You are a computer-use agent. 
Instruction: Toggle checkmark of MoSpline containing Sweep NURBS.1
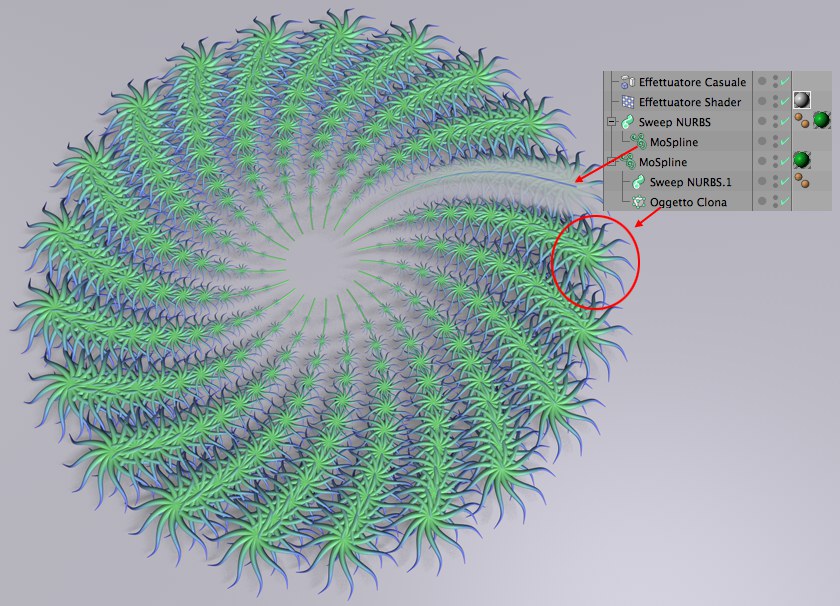pyautogui.click(x=785, y=161)
